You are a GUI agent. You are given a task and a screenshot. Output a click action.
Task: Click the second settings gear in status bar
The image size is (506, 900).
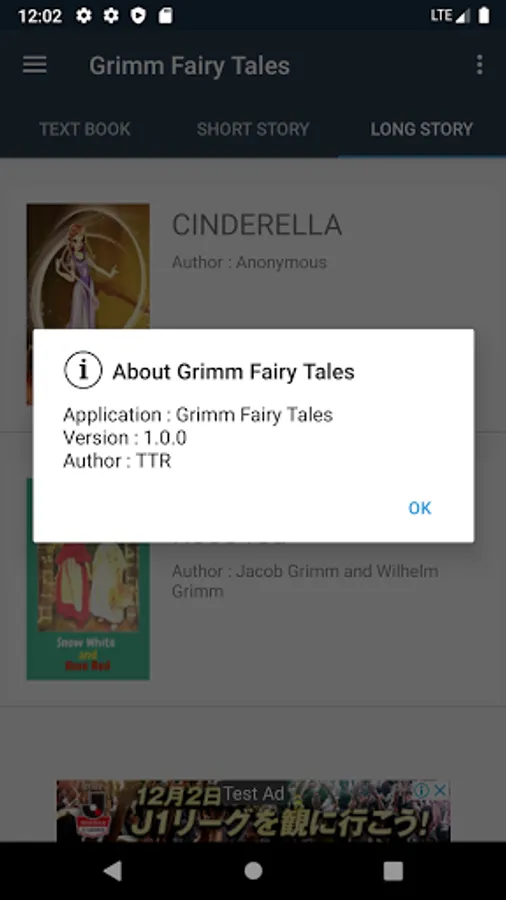[x=111, y=15]
